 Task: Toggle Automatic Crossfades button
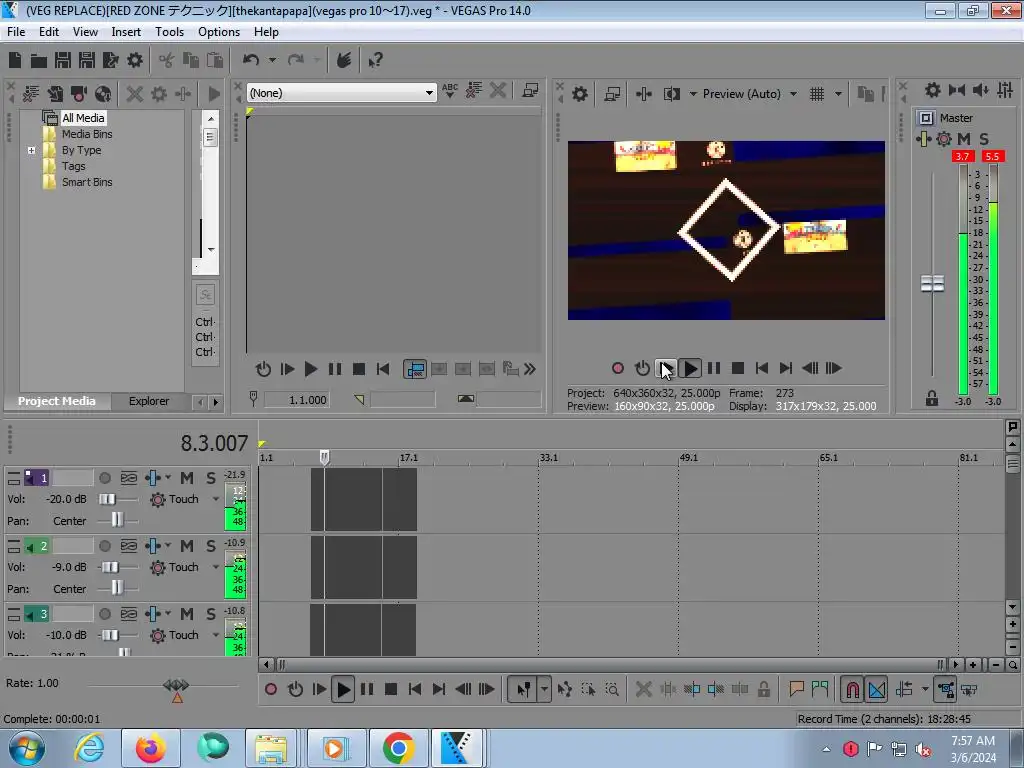pos(877,689)
